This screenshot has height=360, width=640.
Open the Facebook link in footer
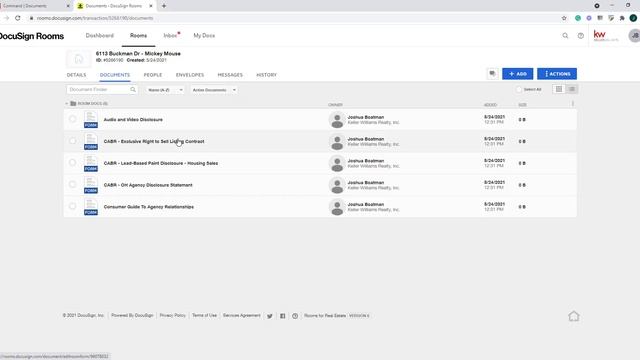coord(282,316)
